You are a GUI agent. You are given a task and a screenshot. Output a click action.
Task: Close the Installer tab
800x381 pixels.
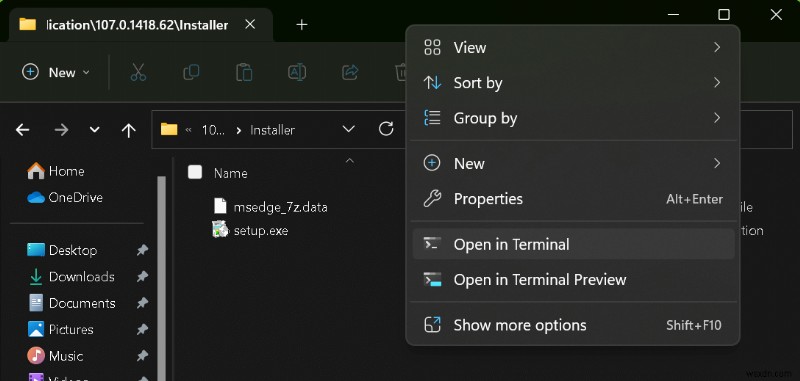point(250,24)
